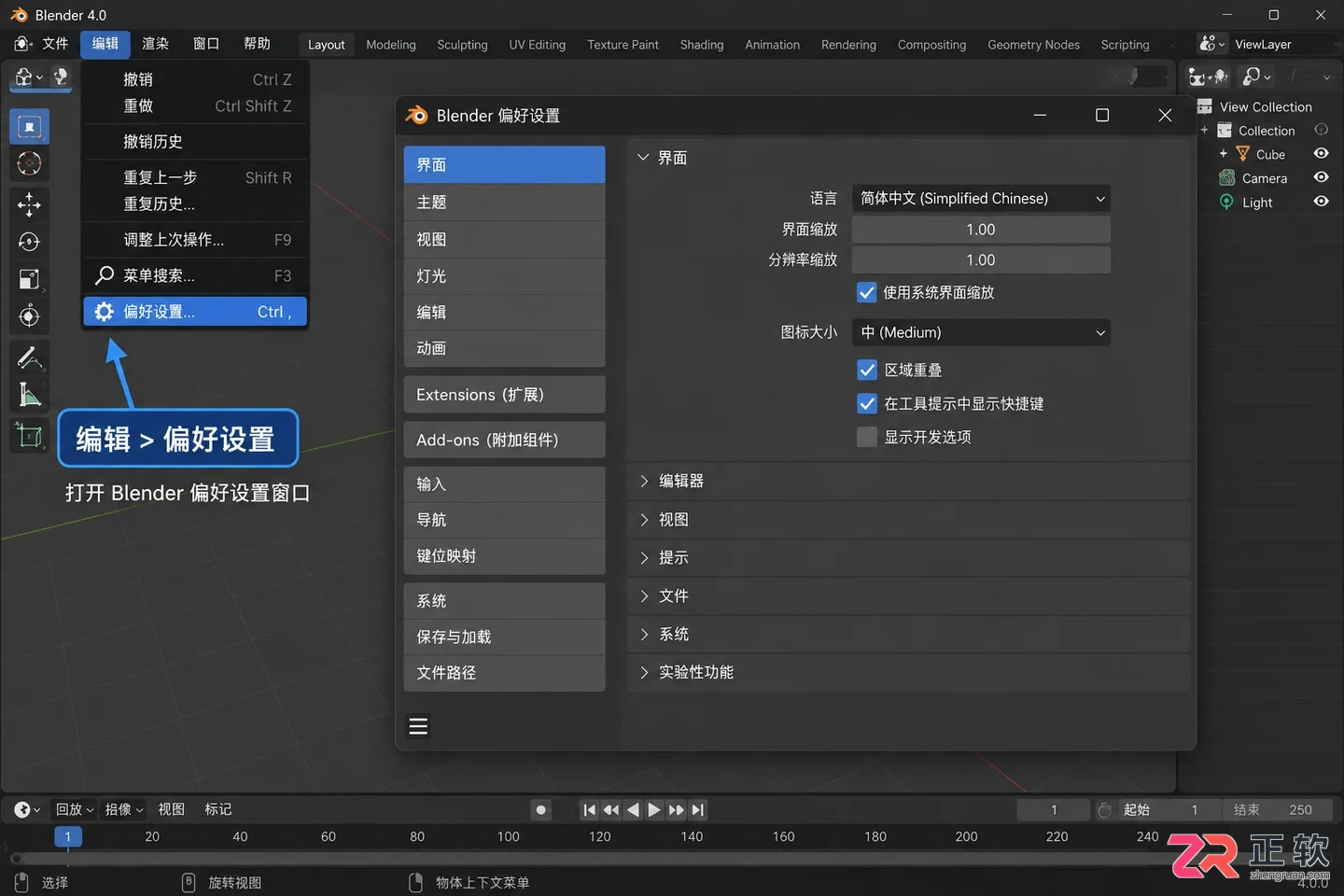Jump to the first frame
Image resolution: width=1344 pixels, height=896 pixels.
[x=589, y=810]
